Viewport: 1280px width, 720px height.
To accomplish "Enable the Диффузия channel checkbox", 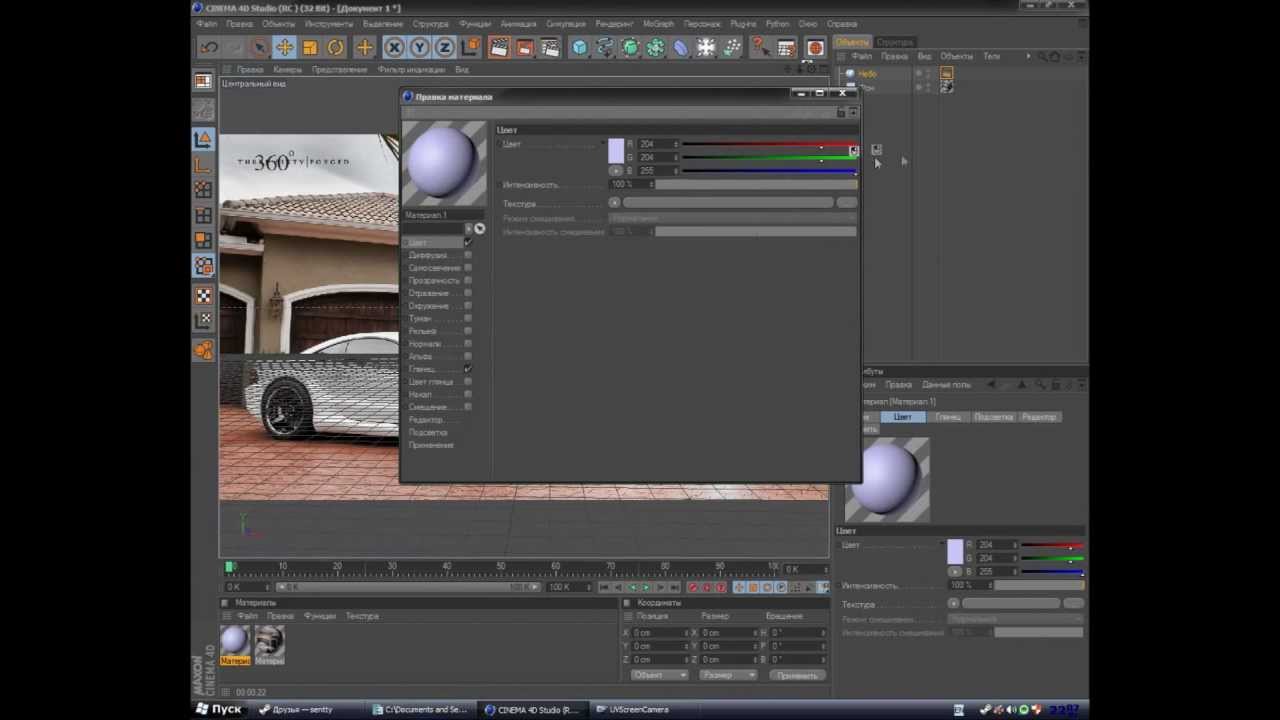I will pyautogui.click(x=468, y=255).
